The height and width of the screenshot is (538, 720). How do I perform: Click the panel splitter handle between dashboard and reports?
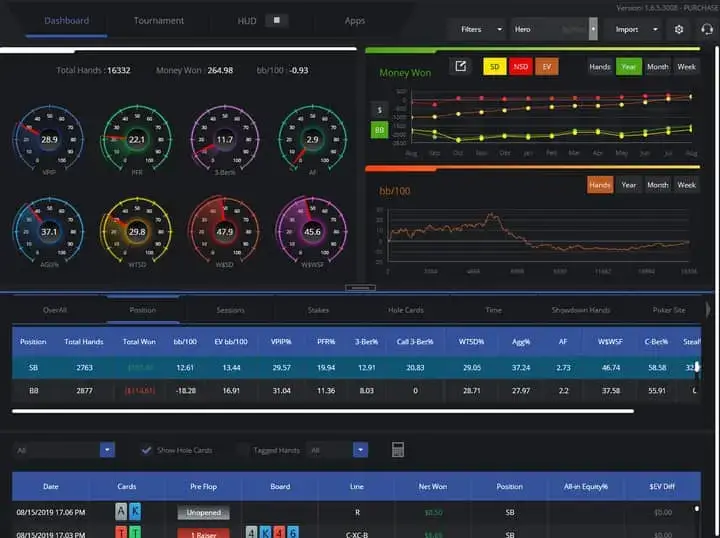(360, 288)
